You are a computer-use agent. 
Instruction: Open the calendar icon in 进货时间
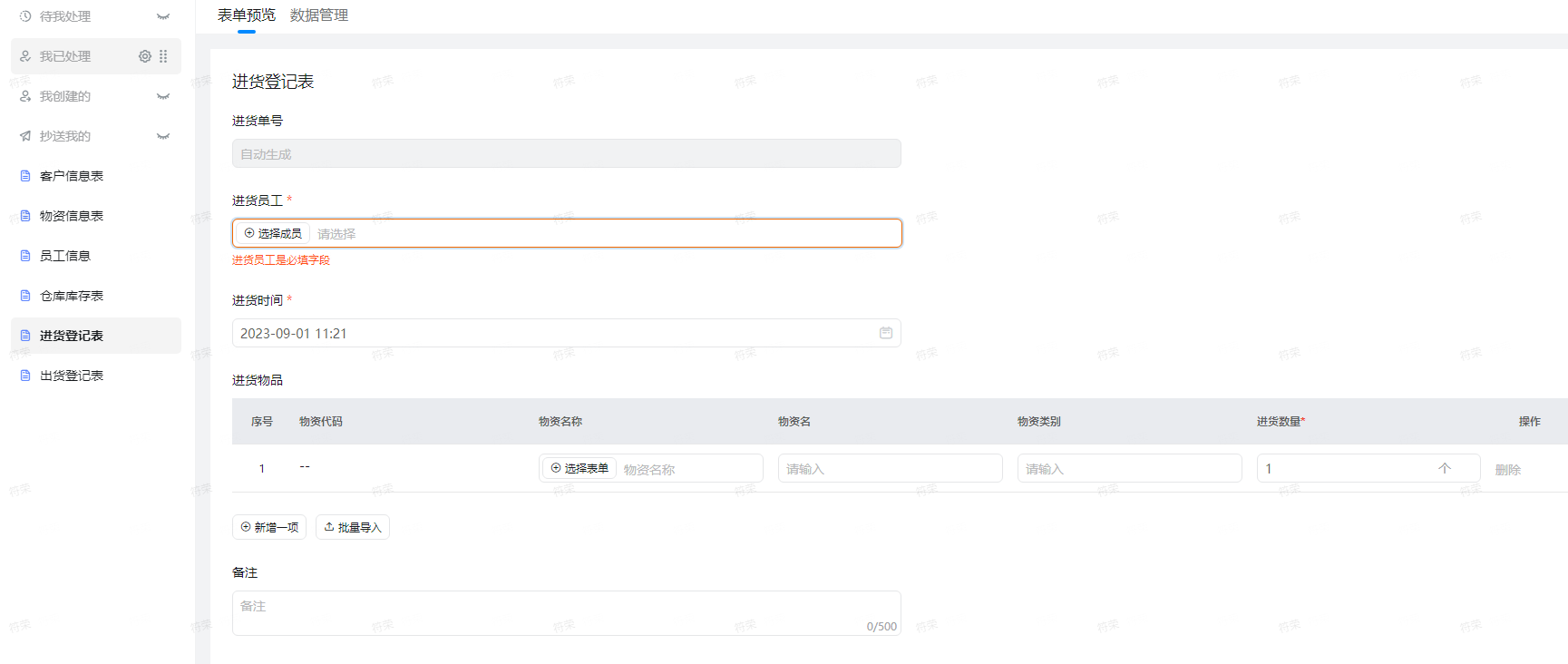[x=886, y=333]
